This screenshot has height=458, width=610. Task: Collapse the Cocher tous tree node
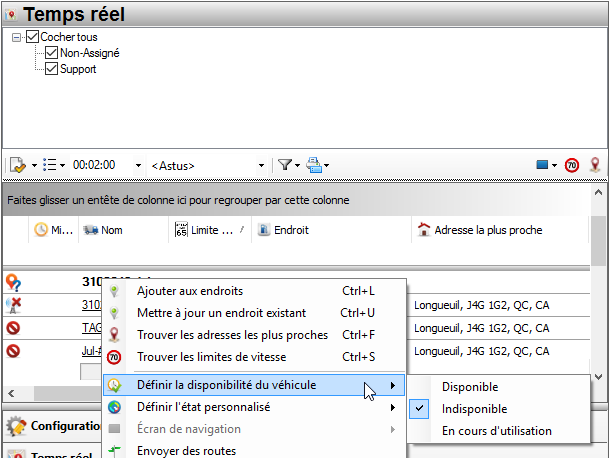pyautogui.click(x=17, y=37)
